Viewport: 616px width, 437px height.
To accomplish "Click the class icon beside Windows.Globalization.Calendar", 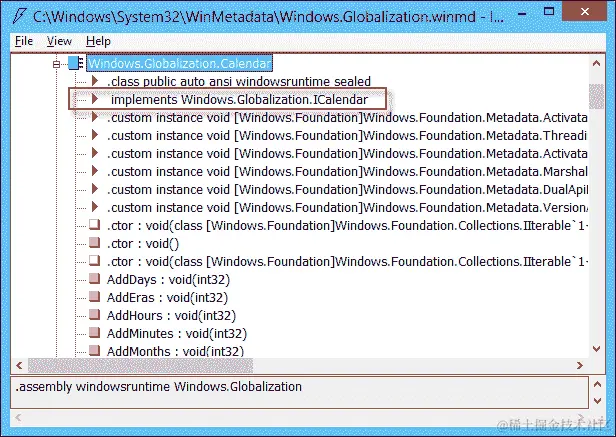I will (x=76, y=63).
